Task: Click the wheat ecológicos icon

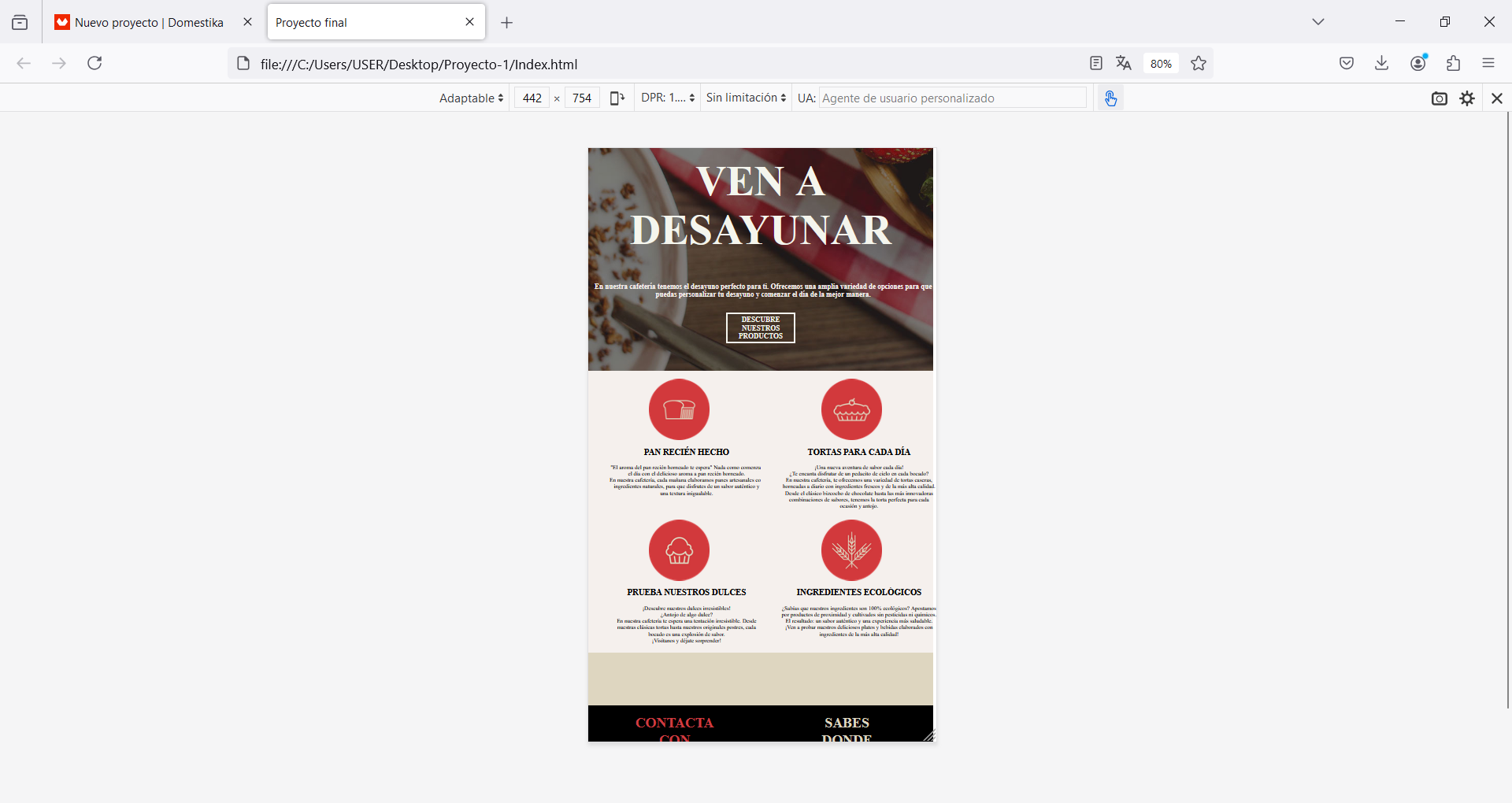Action: tap(851, 550)
